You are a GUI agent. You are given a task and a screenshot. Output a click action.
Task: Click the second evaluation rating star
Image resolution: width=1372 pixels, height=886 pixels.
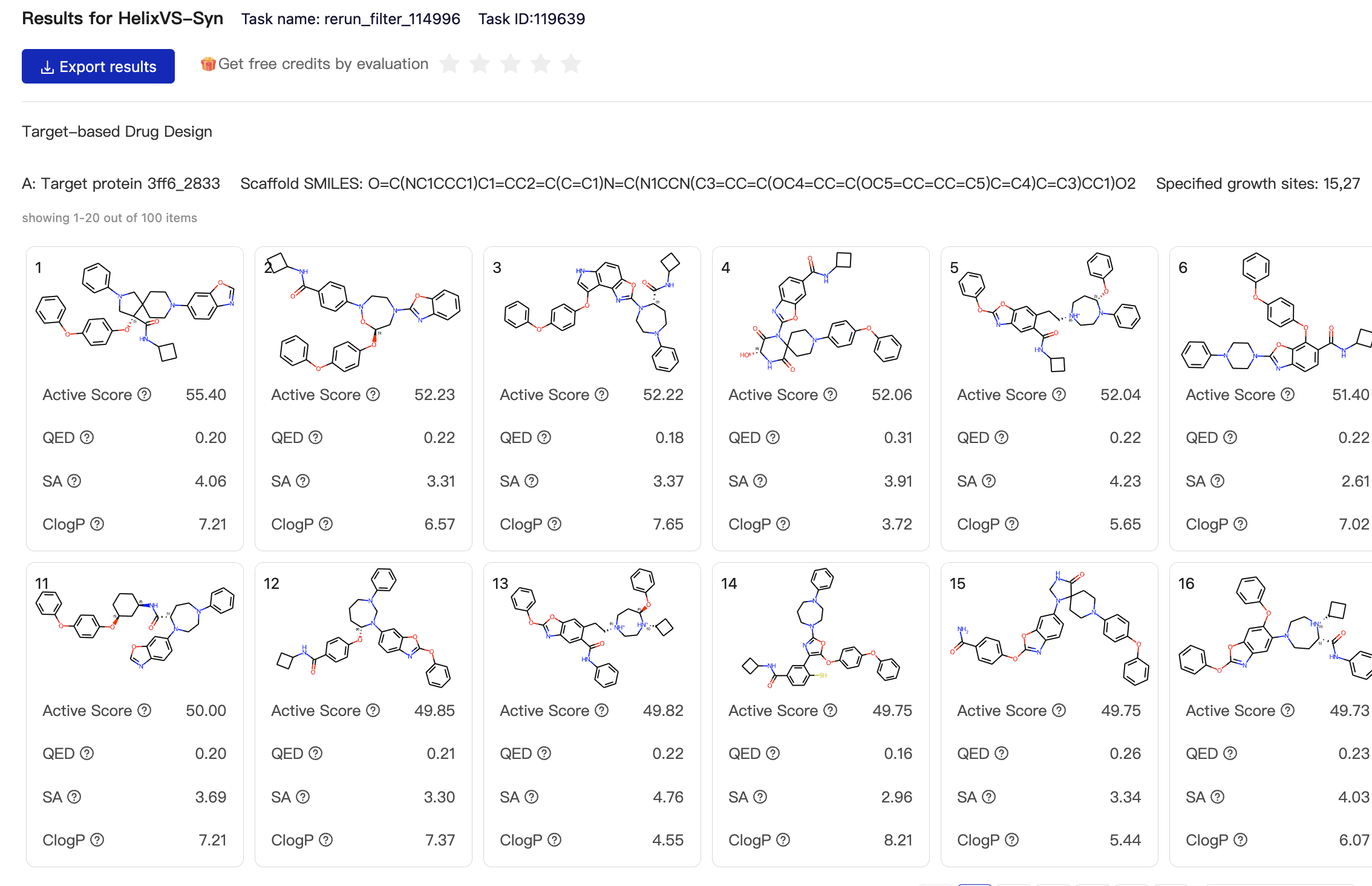pyautogui.click(x=480, y=64)
